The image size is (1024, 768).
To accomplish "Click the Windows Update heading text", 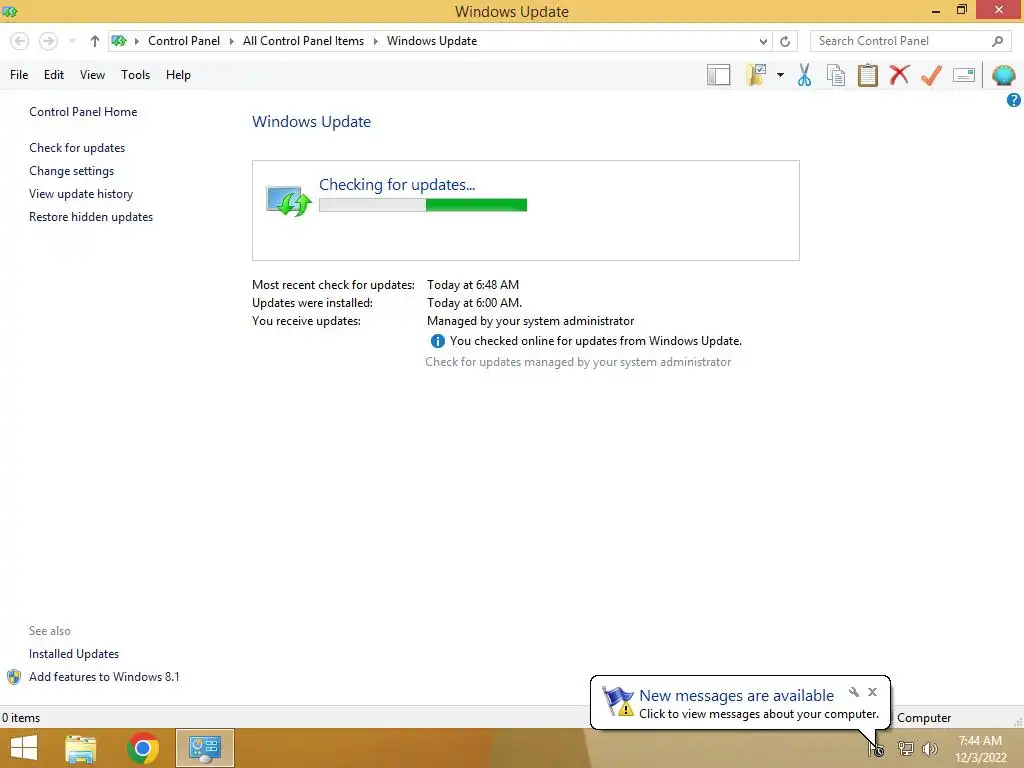I will coord(312,121).
